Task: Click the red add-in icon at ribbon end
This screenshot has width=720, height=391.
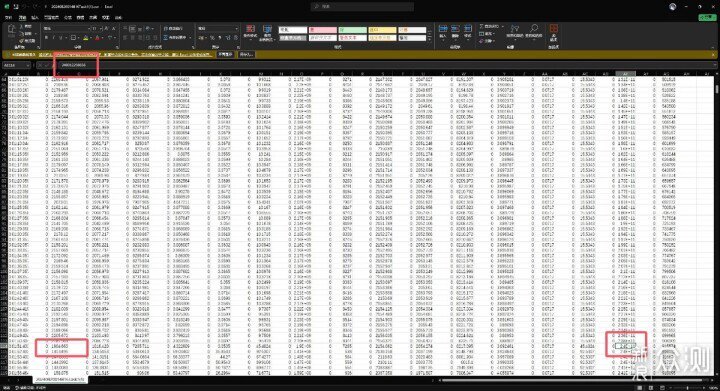Action: (554, 32)
